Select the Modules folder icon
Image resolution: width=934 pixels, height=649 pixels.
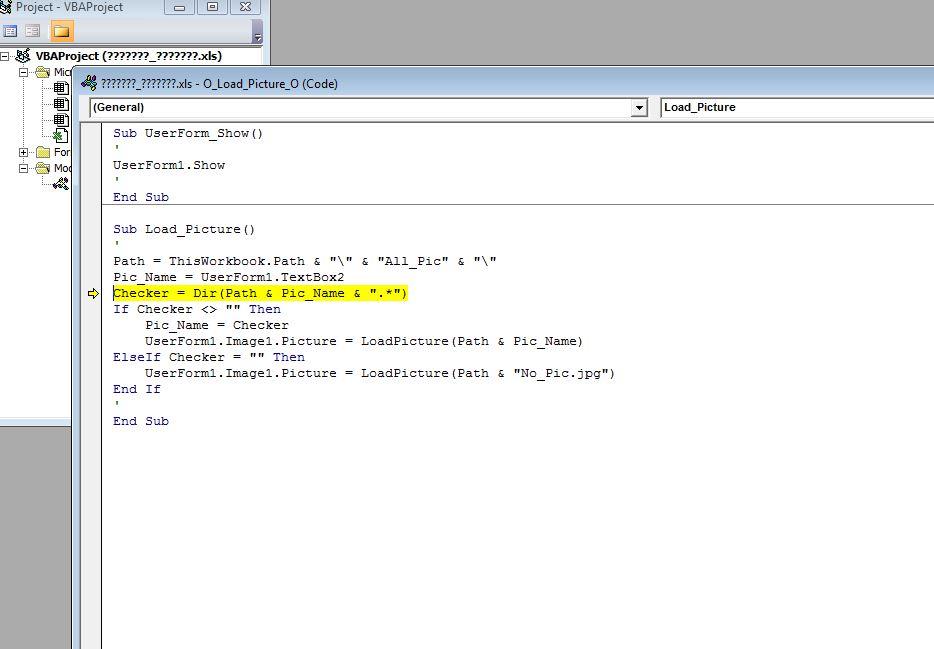[43, 169]
